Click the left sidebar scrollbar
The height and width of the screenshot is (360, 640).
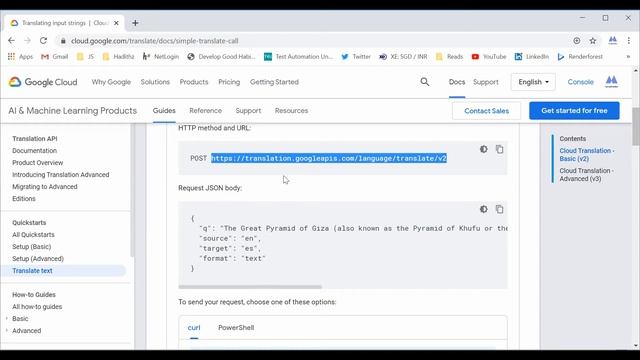132,190
